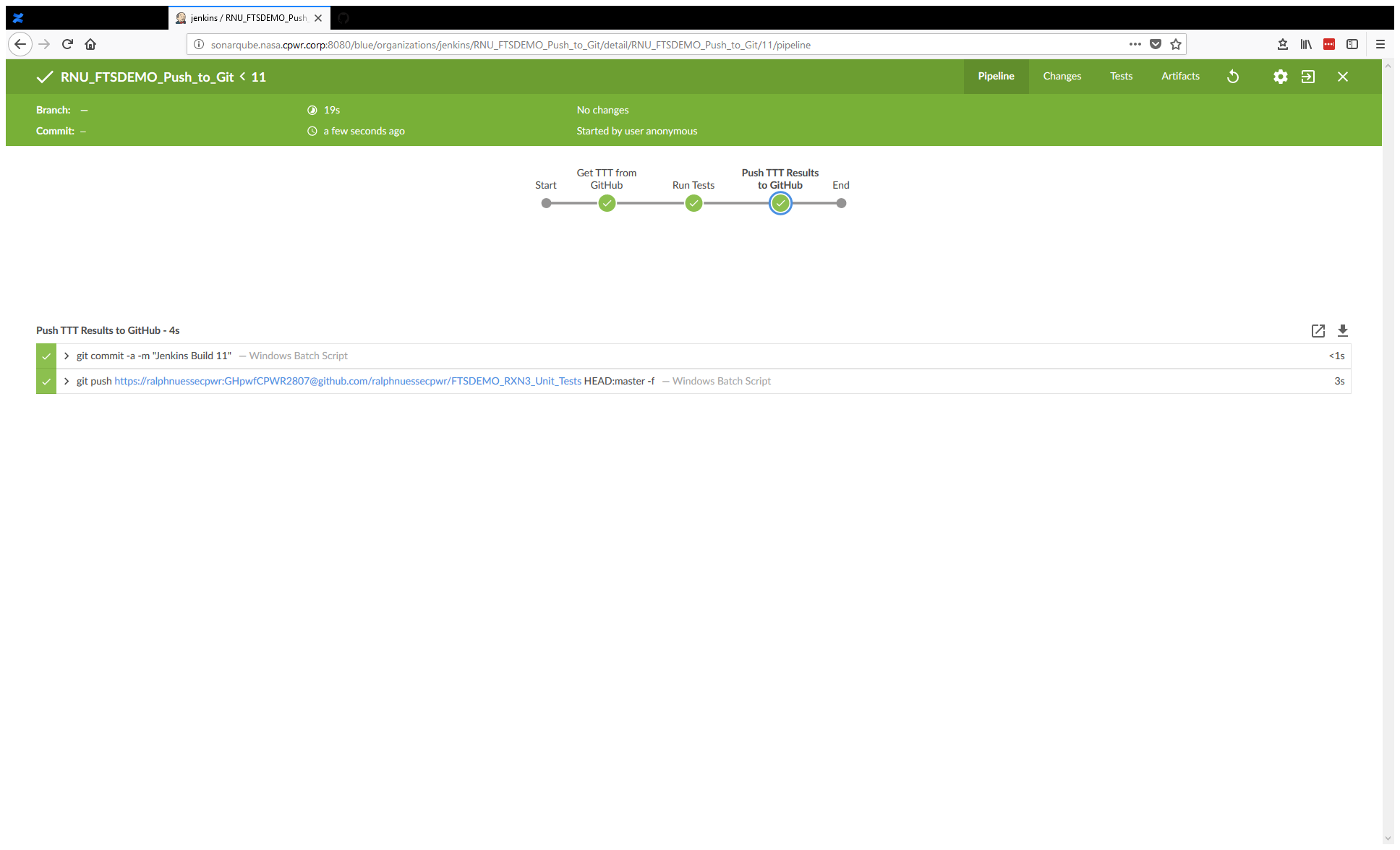Navigate back with the browser arrow
The image size is (1400, 850).
coord(20,44)
